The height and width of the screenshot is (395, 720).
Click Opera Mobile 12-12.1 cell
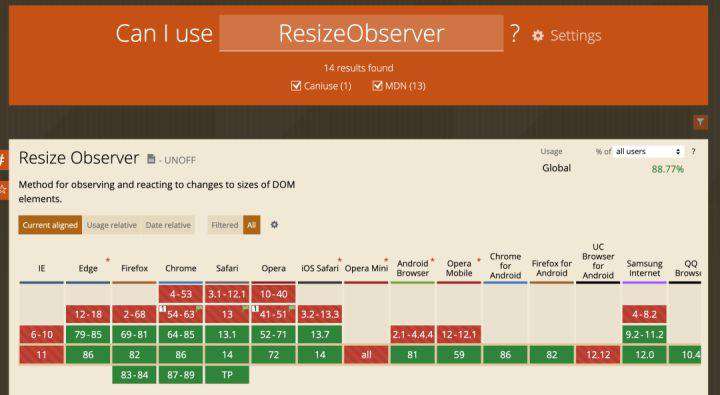459,334
